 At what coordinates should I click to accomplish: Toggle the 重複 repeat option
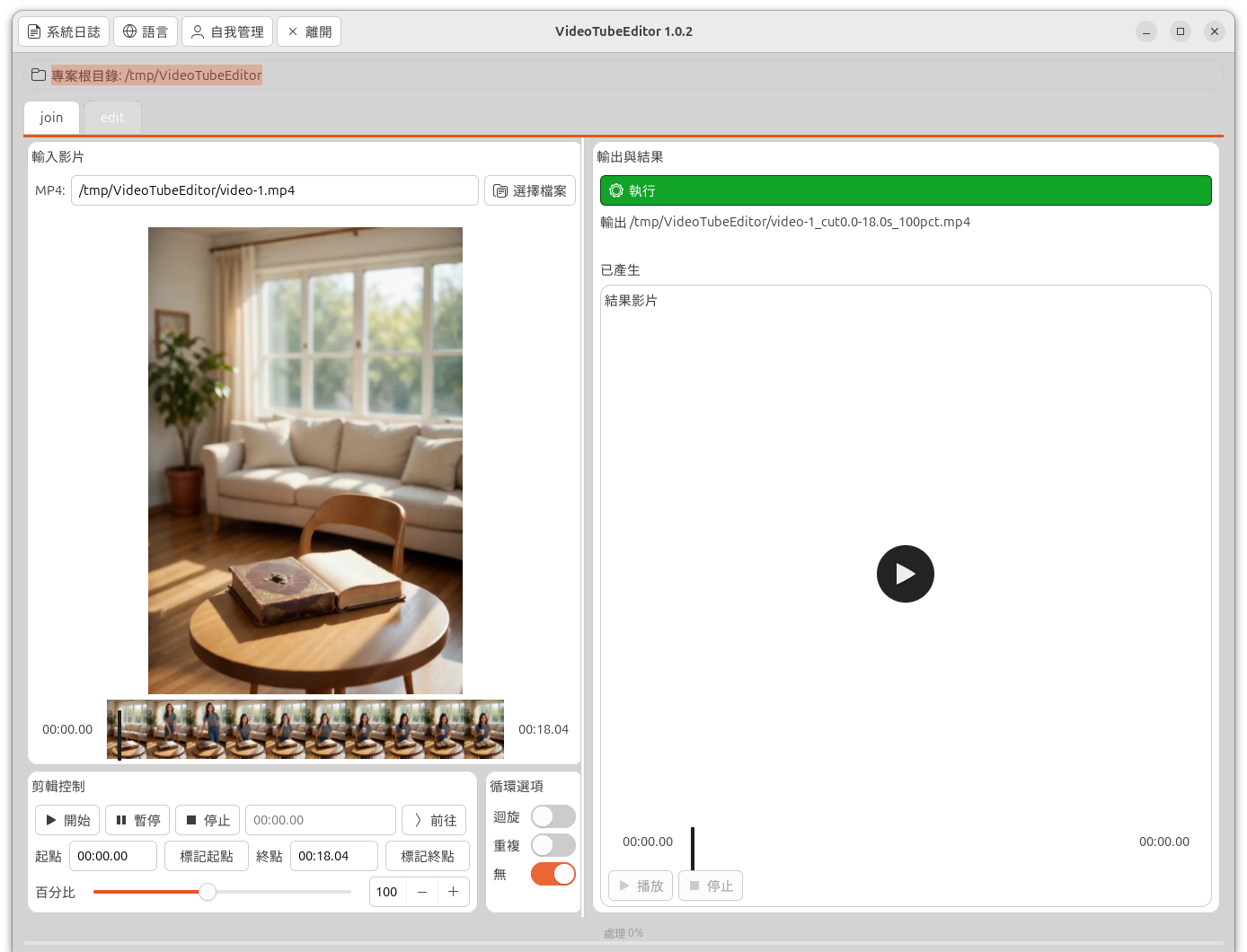553,845
